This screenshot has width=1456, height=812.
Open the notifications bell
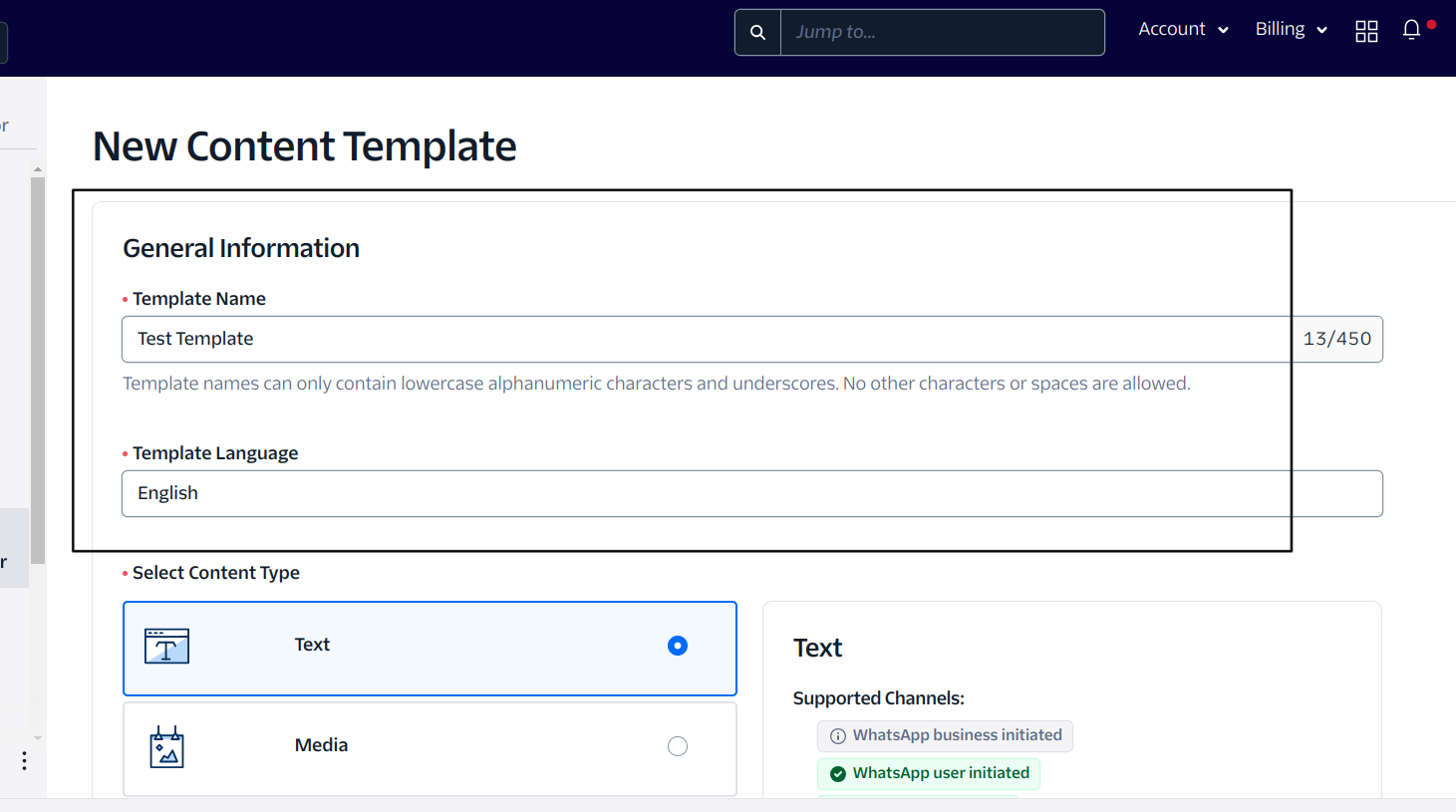point(1411,31)
